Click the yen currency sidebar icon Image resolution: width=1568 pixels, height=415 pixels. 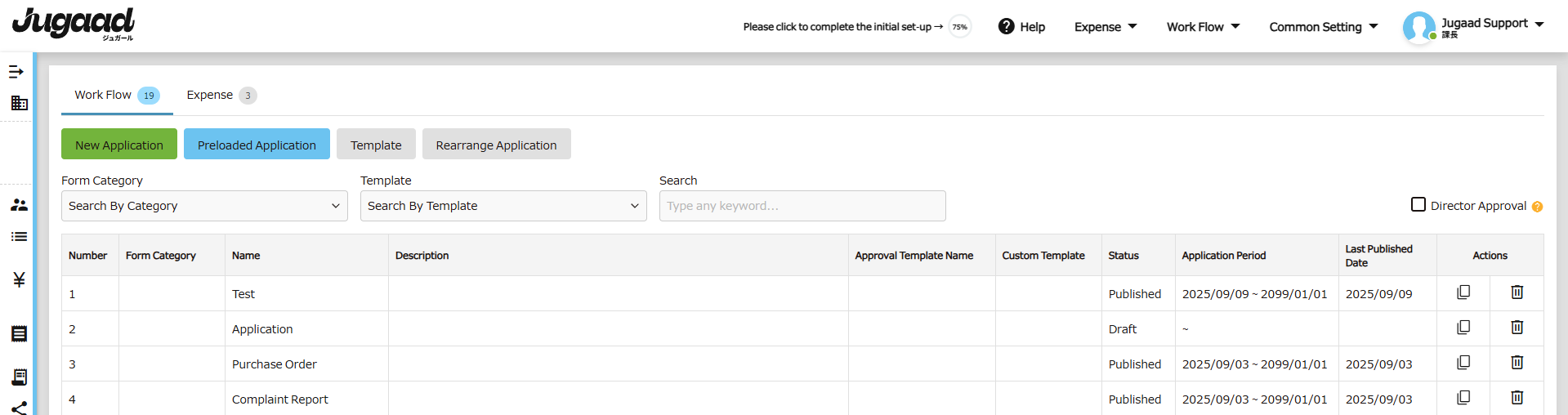point(19,279)
